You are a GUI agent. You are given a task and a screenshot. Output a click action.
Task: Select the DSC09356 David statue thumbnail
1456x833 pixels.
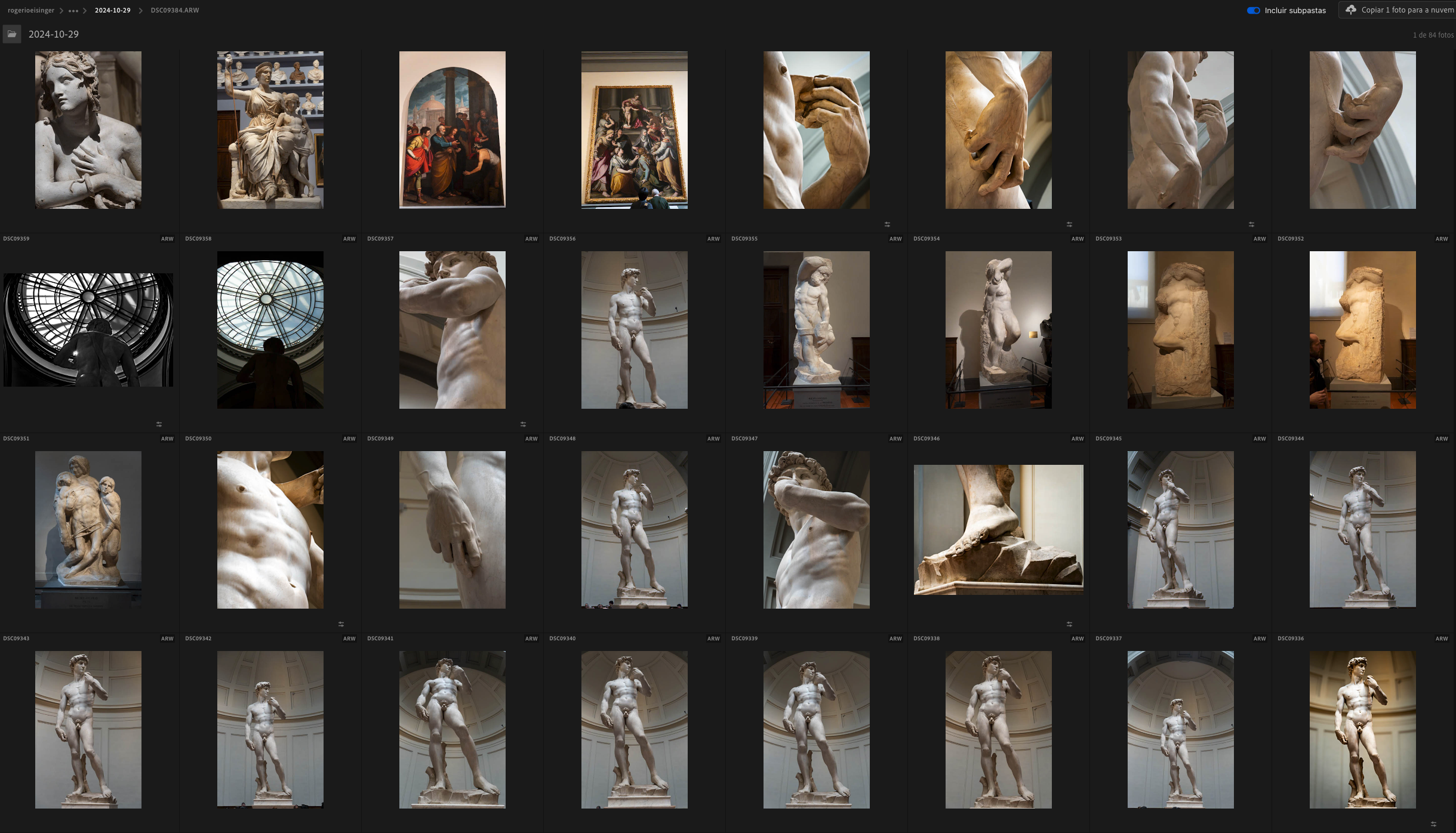[x=635, y=330]
